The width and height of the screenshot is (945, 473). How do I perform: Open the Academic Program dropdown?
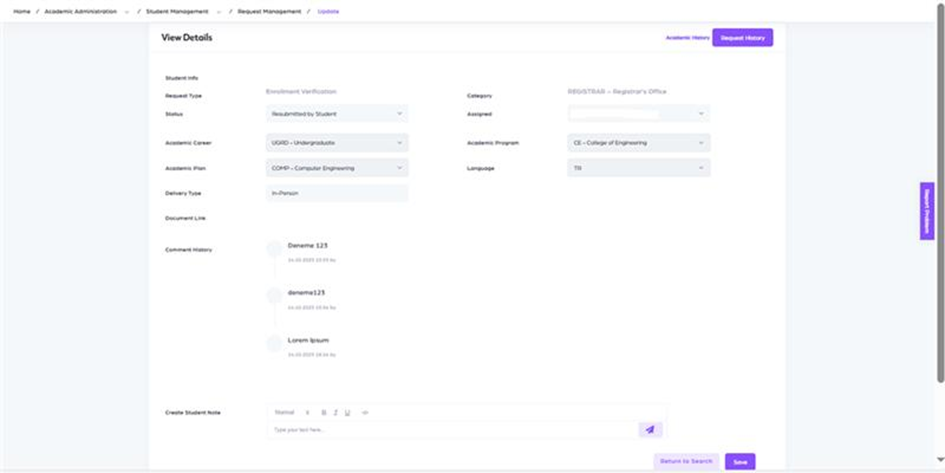(638, 143)
